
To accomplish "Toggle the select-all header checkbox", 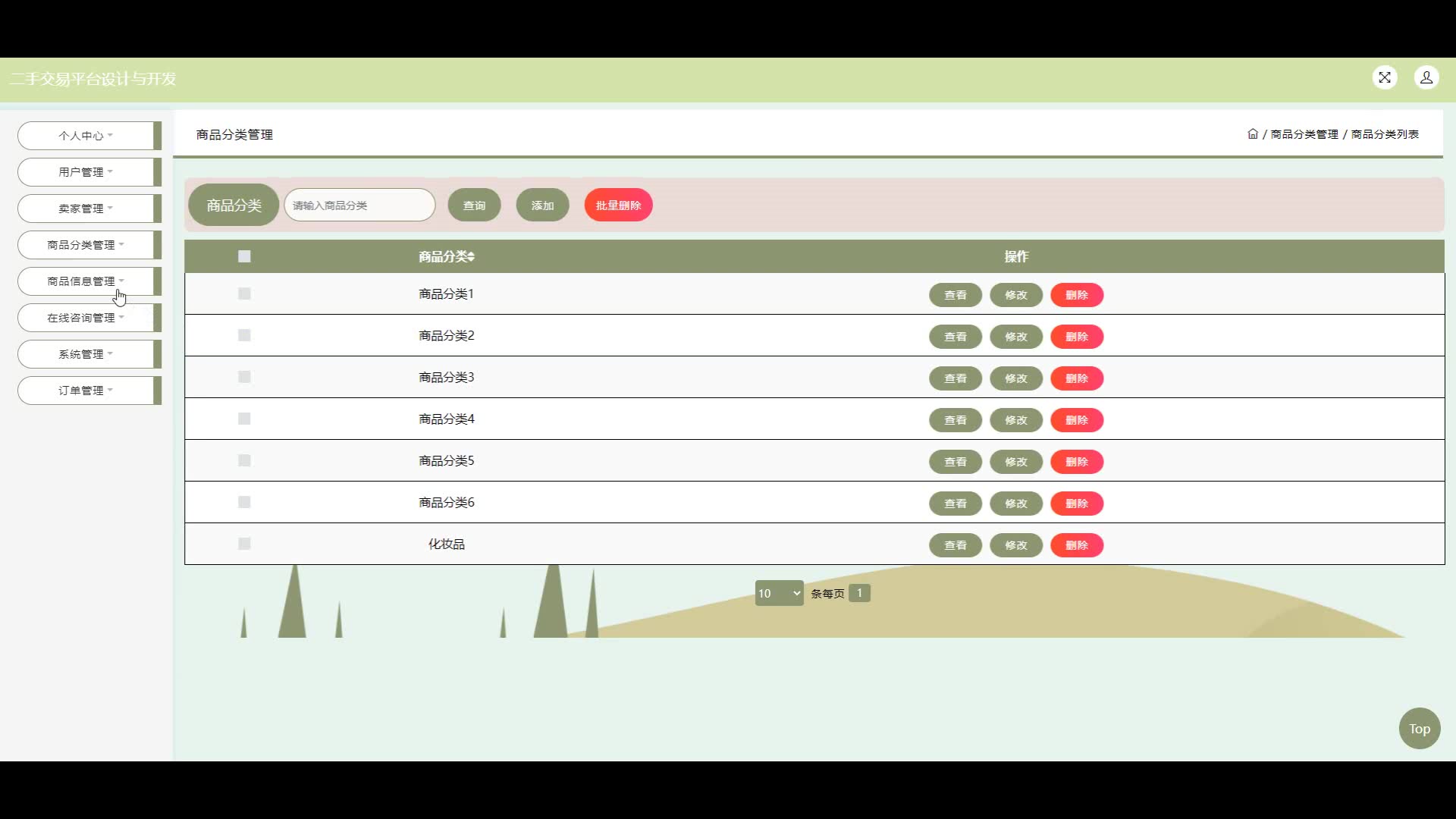I will click(244, 256).
